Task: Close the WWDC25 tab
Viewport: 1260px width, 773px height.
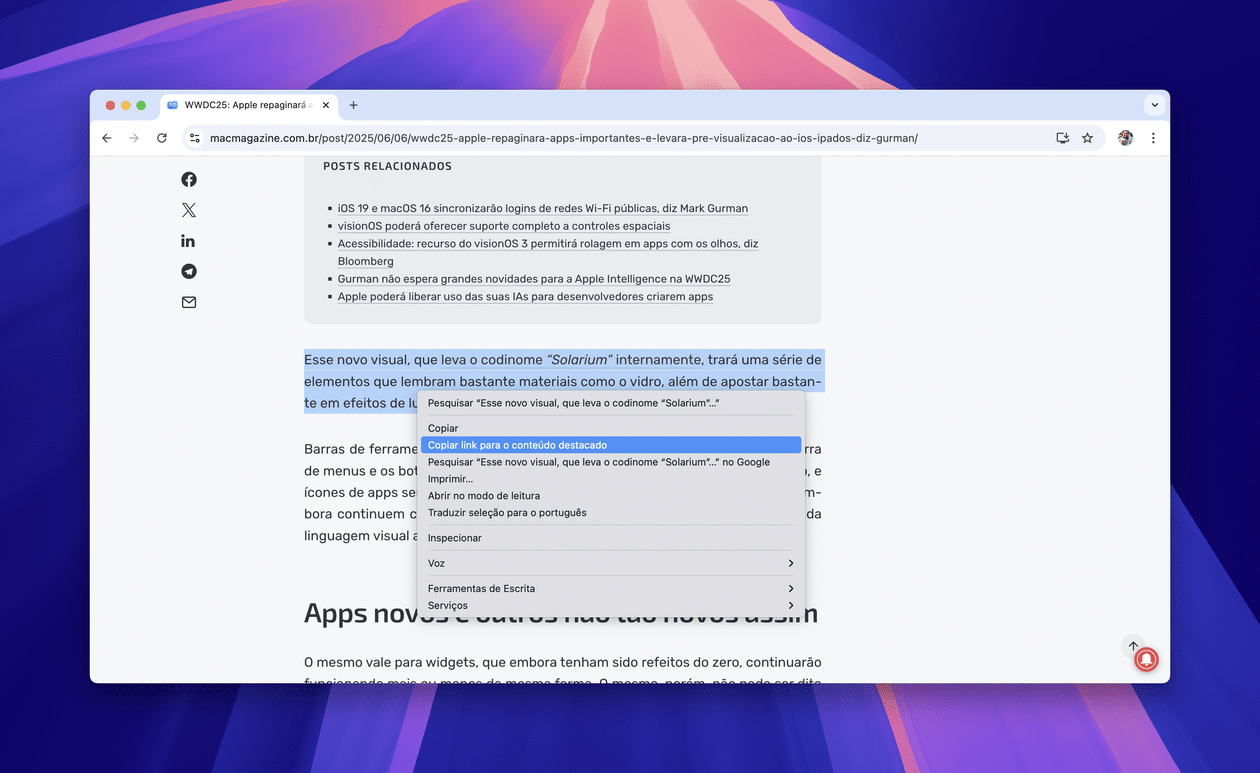Action: point(326,105)
